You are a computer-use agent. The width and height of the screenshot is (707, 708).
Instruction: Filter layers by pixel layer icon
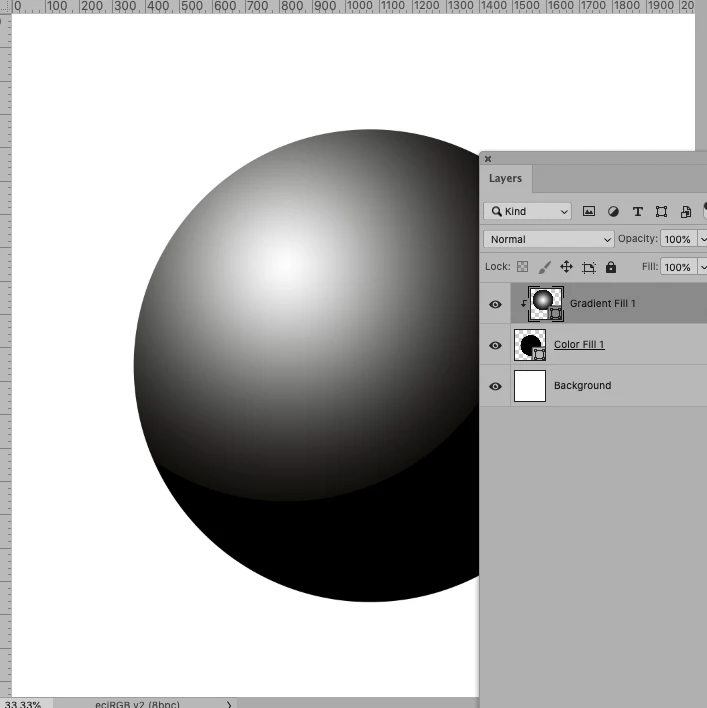589,211
